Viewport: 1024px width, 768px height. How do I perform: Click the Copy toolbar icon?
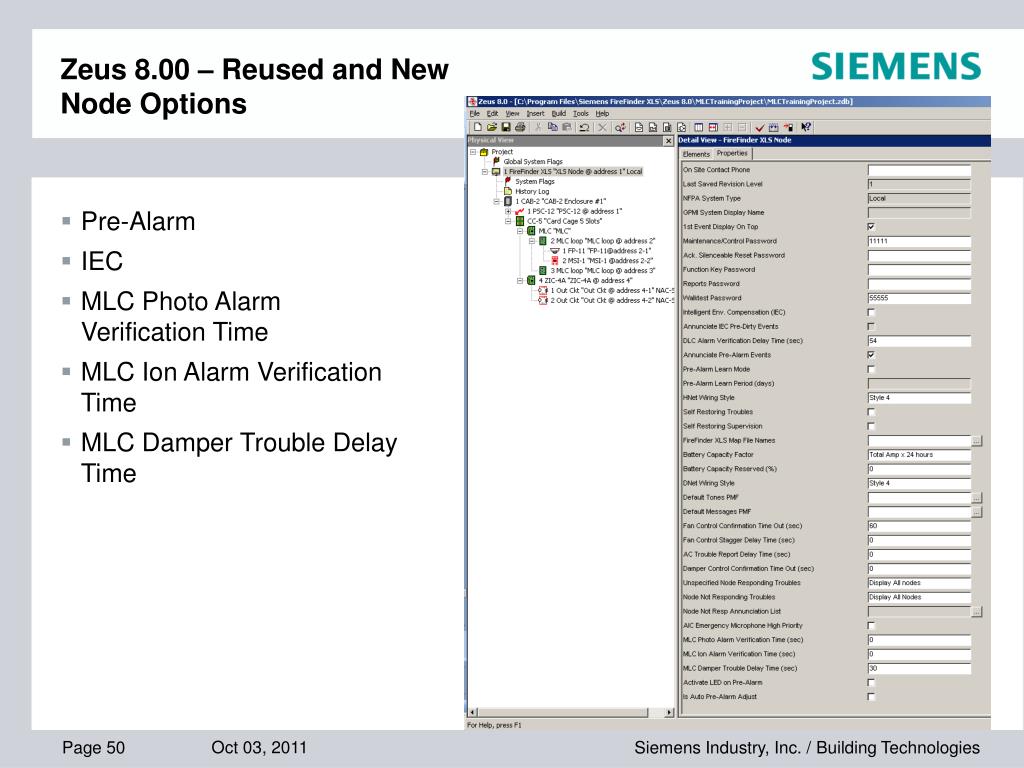point(552,127)
